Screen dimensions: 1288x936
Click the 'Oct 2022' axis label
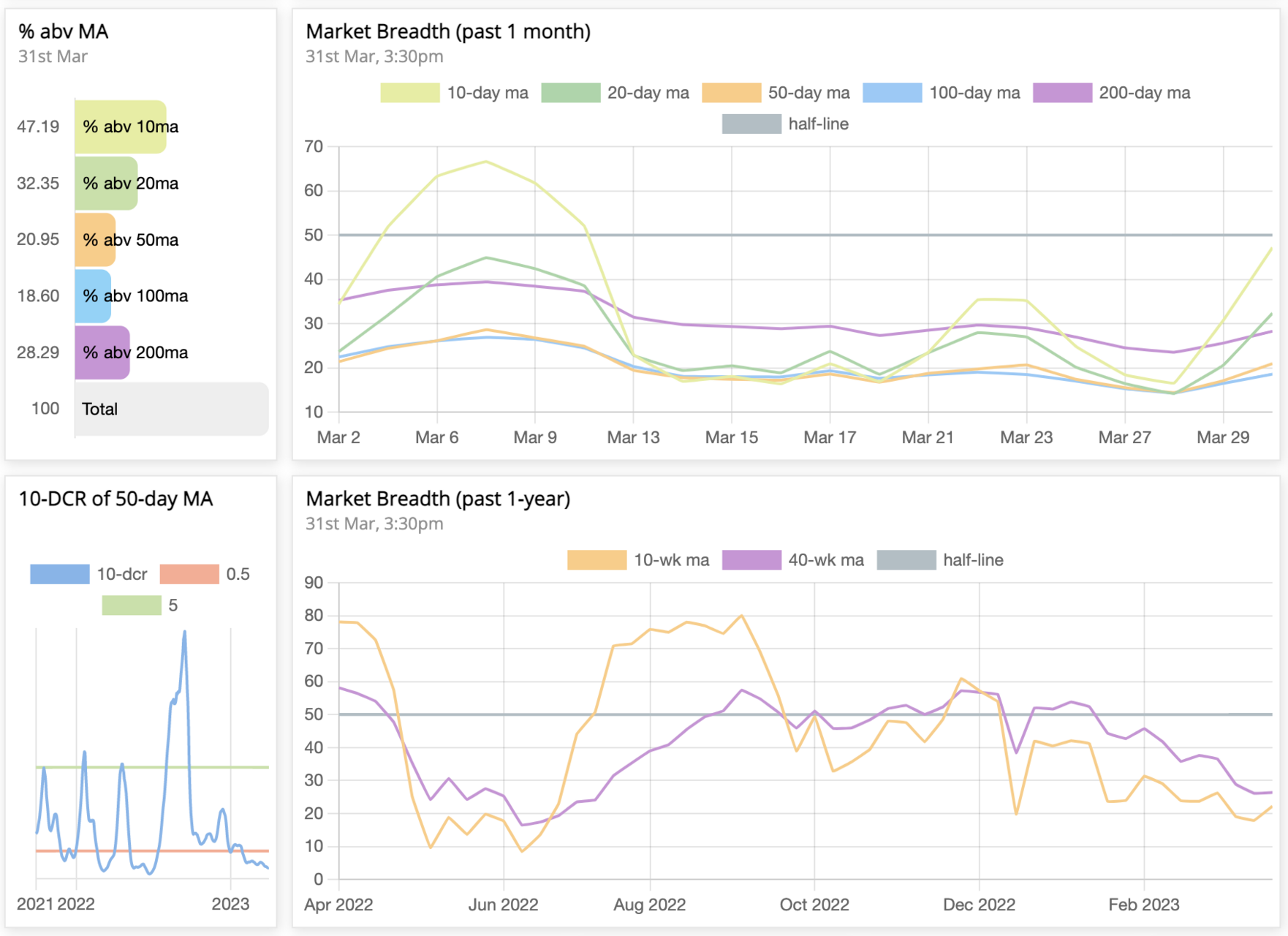[814, 905]
